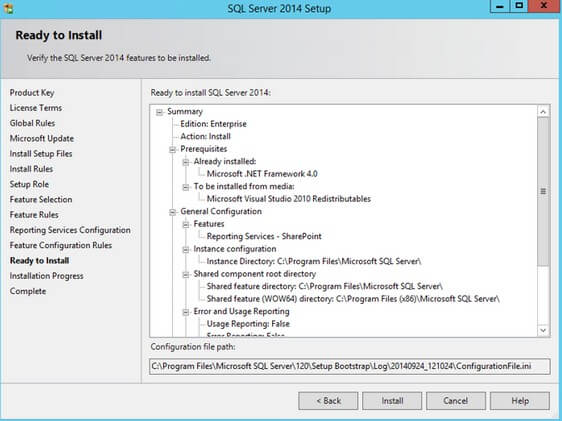Select Install Rules step in sidebar
This screenshot has width=562, height=421.
(31, 169)
